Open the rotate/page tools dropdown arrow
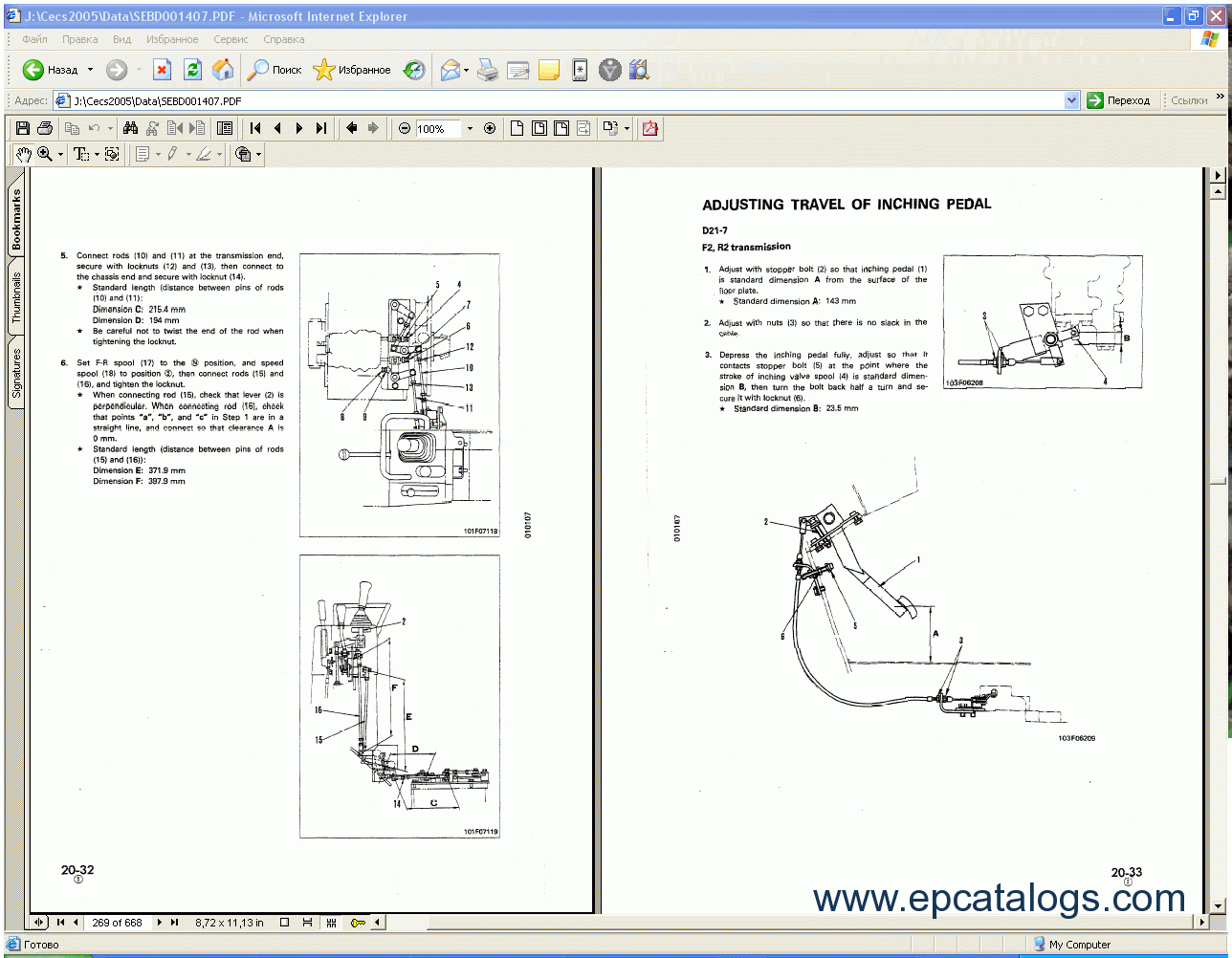 pyautogui.click(x=627, y=128)
